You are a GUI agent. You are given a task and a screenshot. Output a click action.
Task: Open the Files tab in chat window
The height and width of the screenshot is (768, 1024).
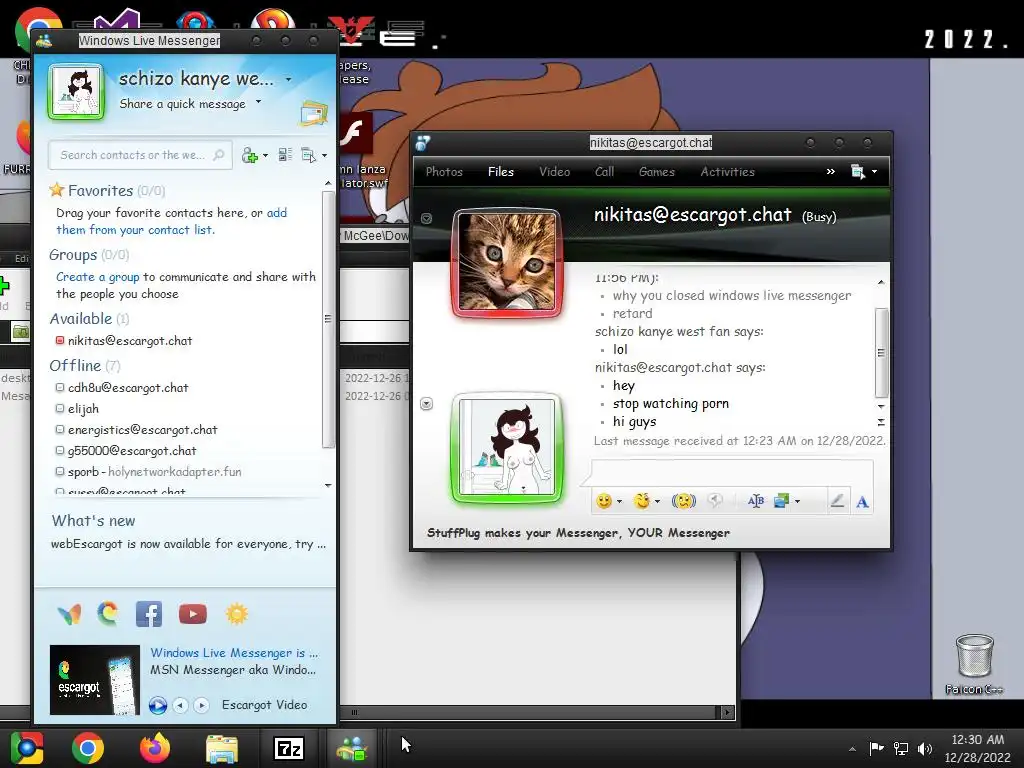click(501, 172)
